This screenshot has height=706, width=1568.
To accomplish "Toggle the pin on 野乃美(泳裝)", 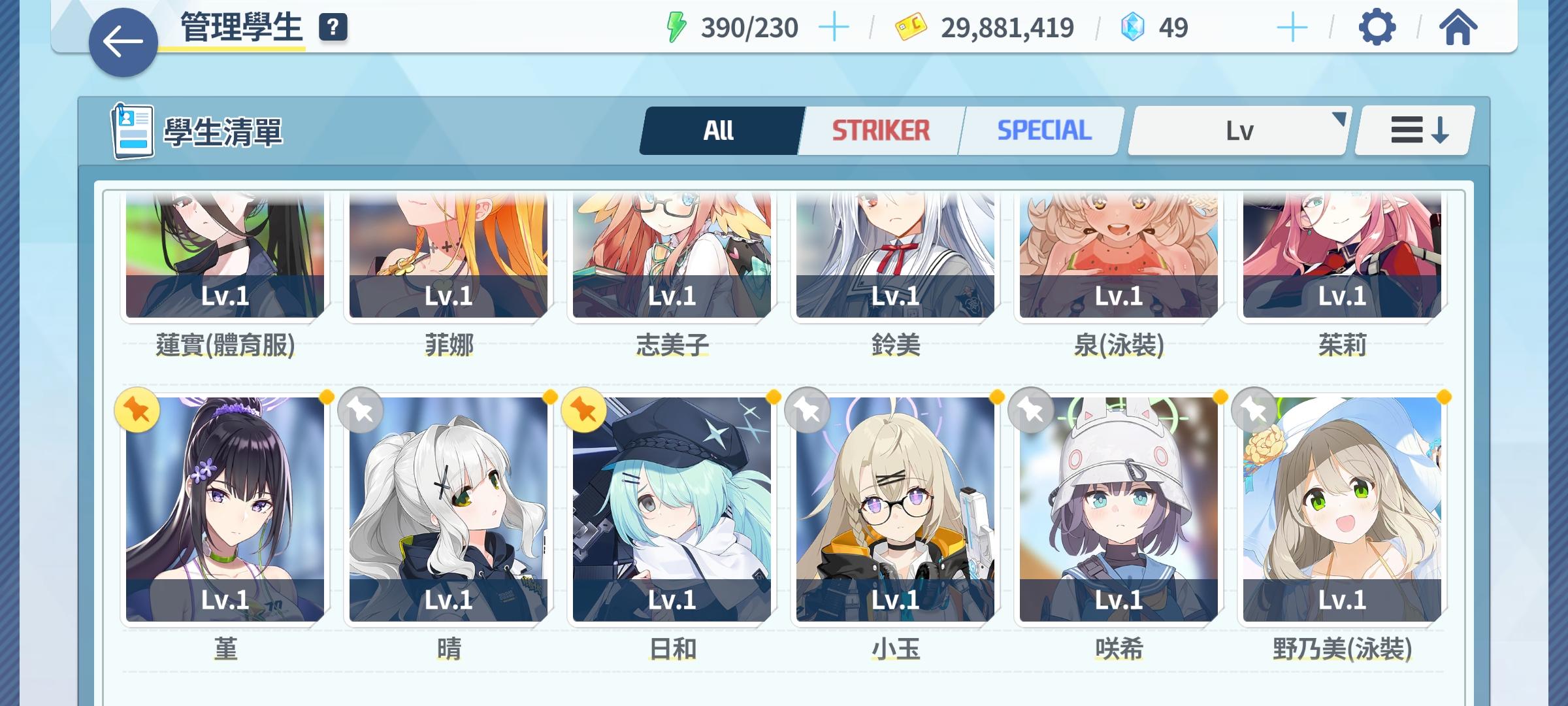I will 1254,411.
